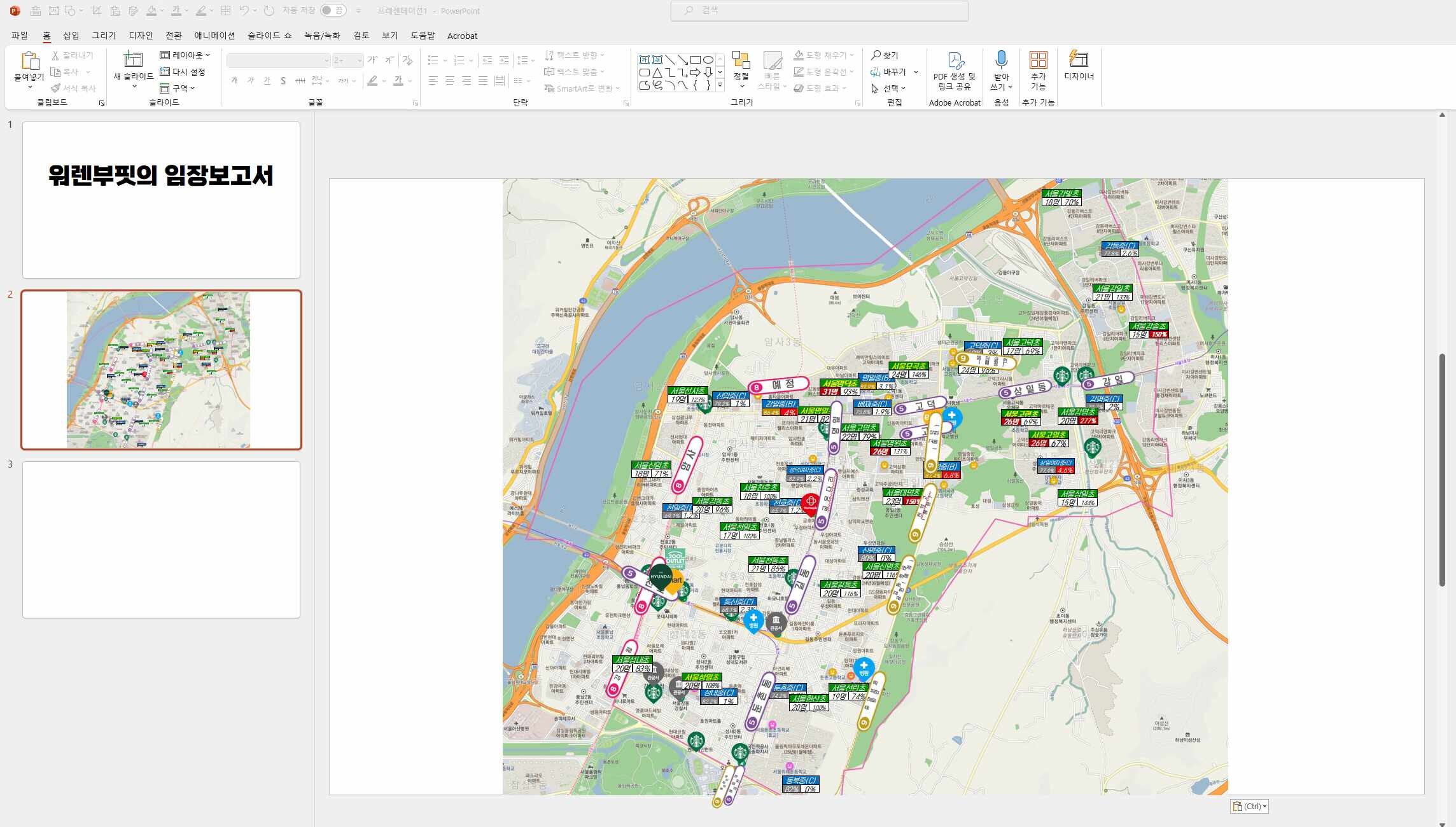Image resolution: width=1456 pixels, height=827 pixels.
Task: Open 추가 기능 add-ins icon
Action: point(1038,60)
